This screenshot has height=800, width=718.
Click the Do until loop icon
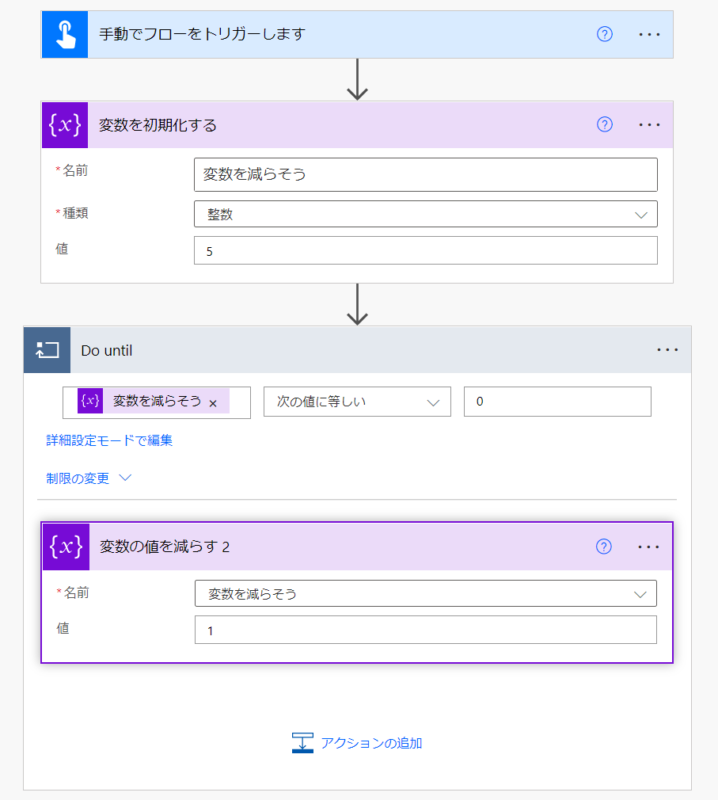pyautogui.click(x=47, y=350)
